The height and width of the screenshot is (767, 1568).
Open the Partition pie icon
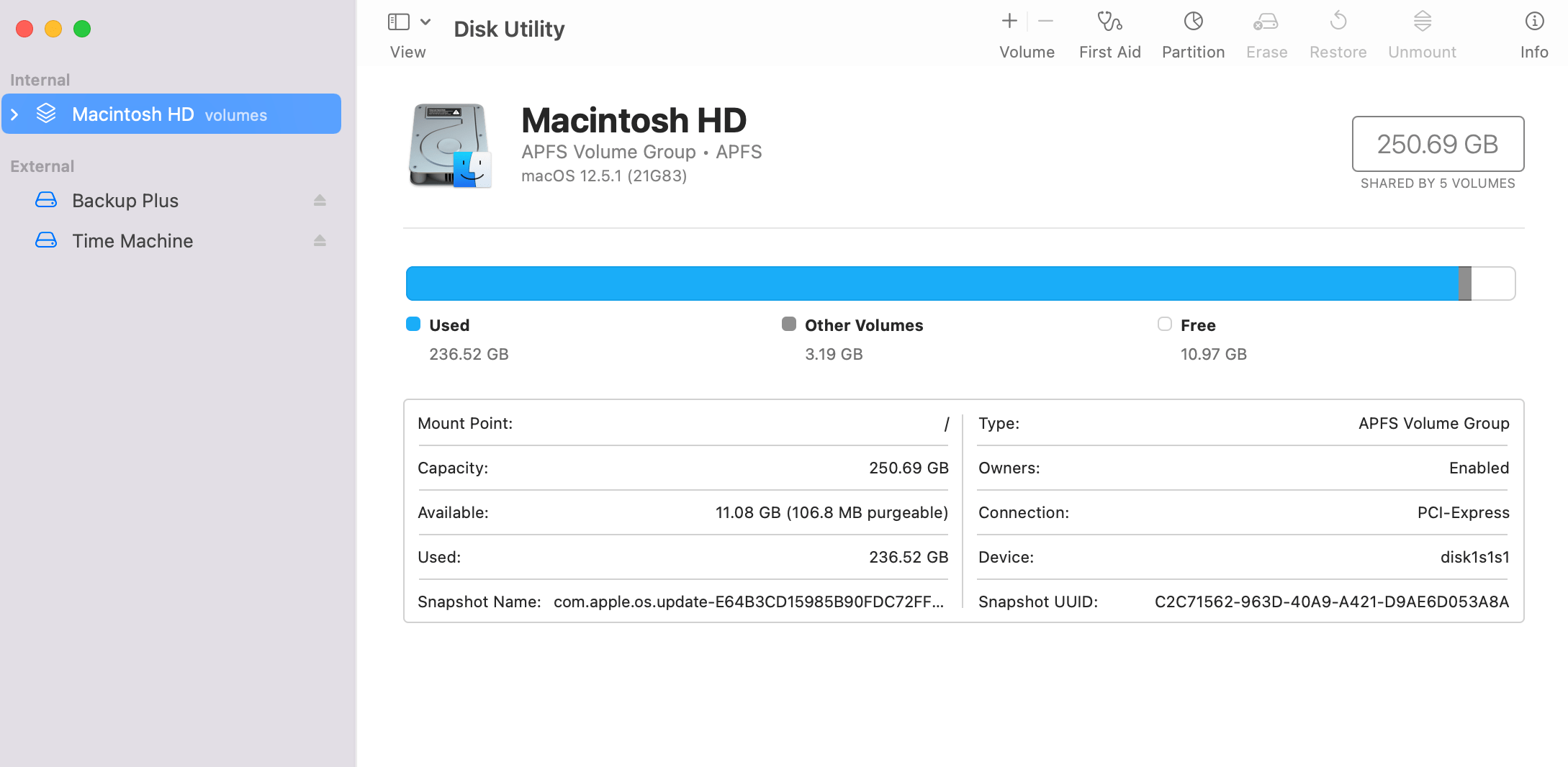pos(1193,22)
